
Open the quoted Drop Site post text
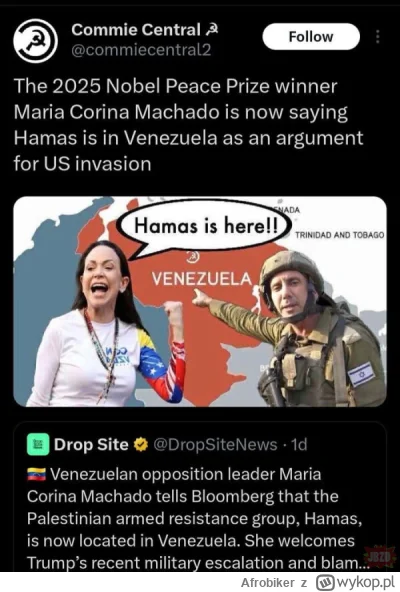(x=195, y=518)
